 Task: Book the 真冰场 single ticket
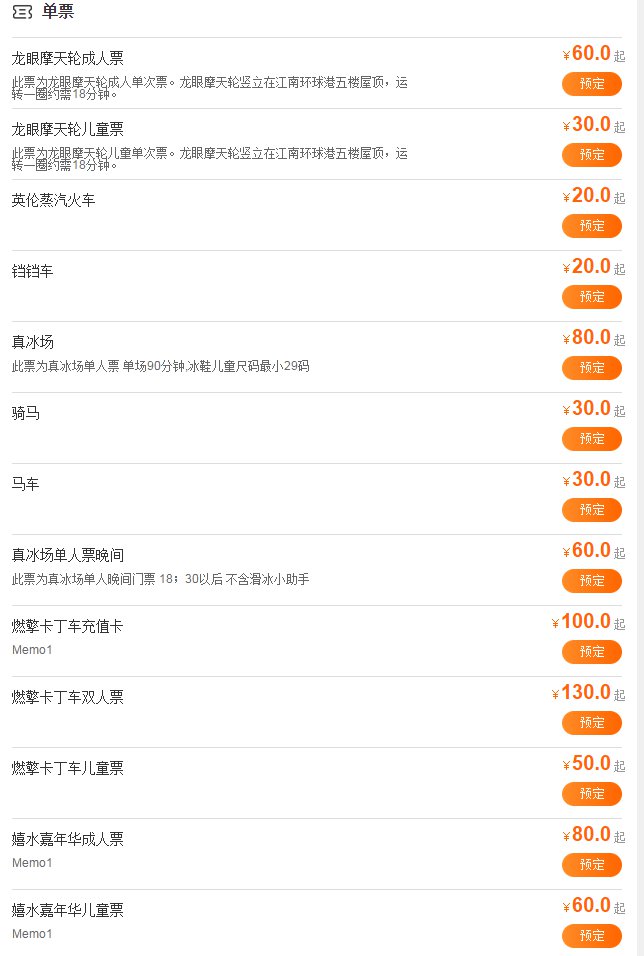(592, 367)
